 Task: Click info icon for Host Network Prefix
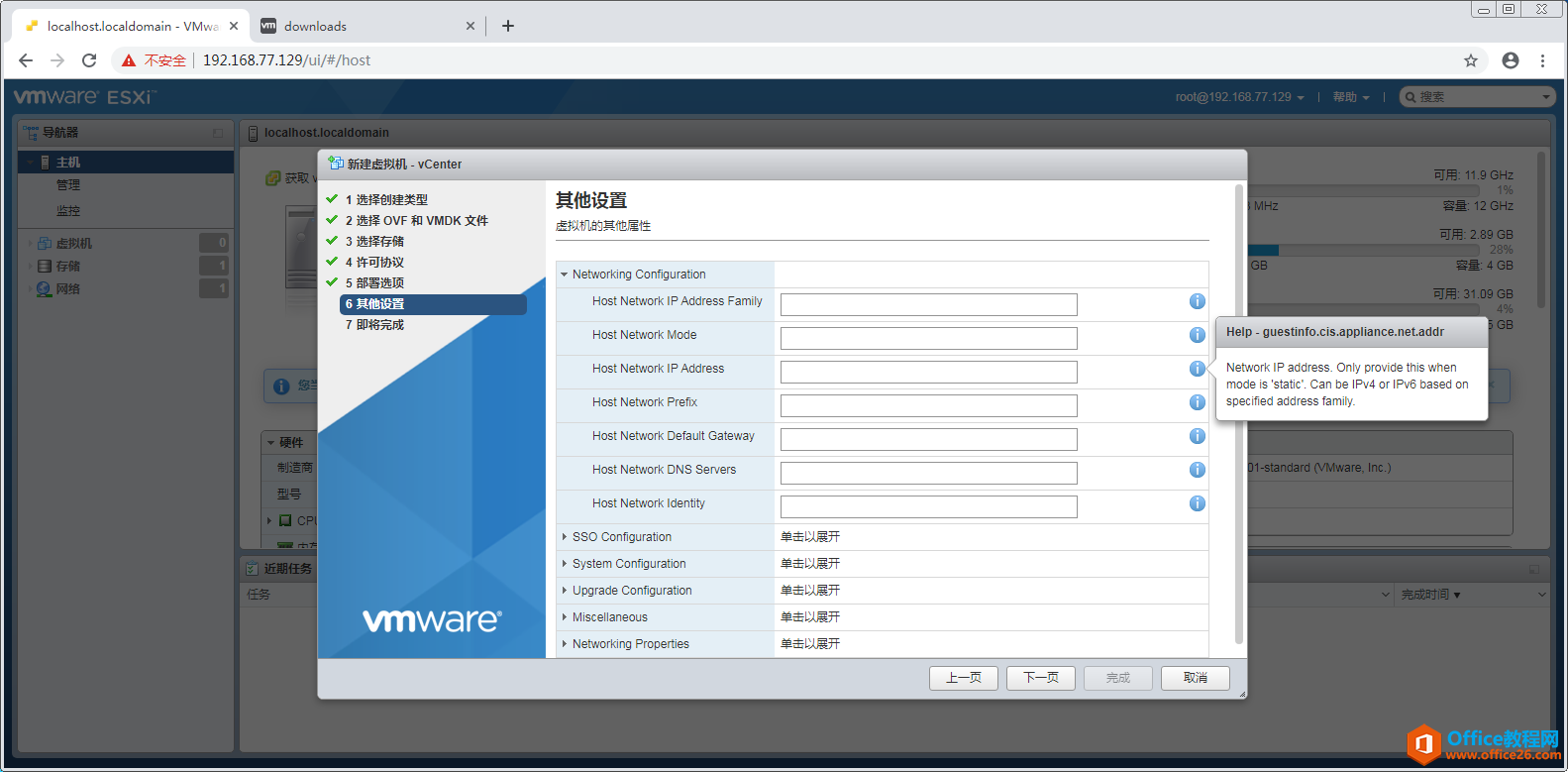[x=1197, y=402]
